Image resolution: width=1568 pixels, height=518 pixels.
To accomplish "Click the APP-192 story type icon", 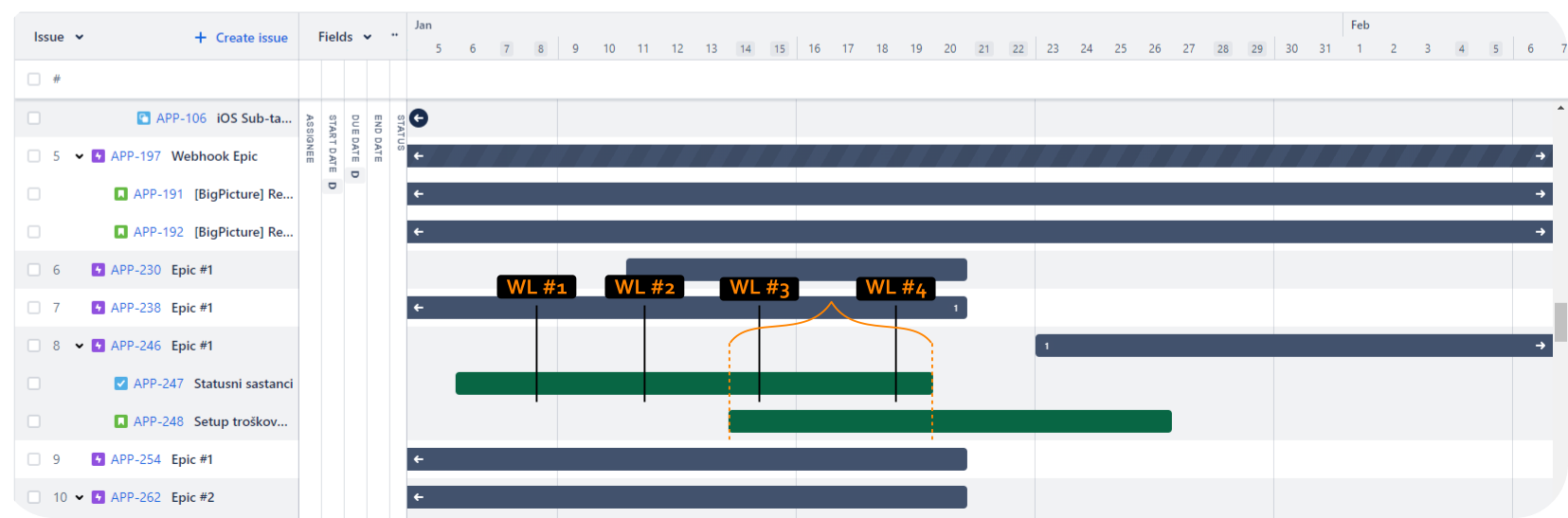I will [121, 232].
